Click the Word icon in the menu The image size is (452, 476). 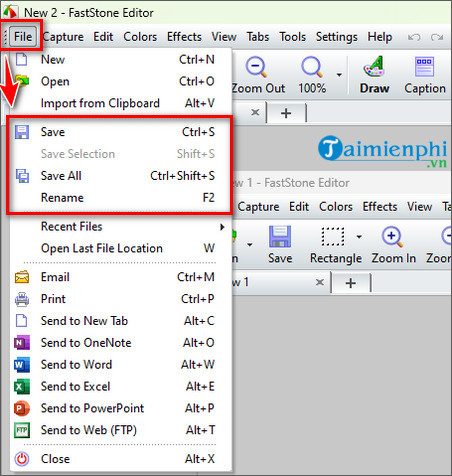point(22,365)
